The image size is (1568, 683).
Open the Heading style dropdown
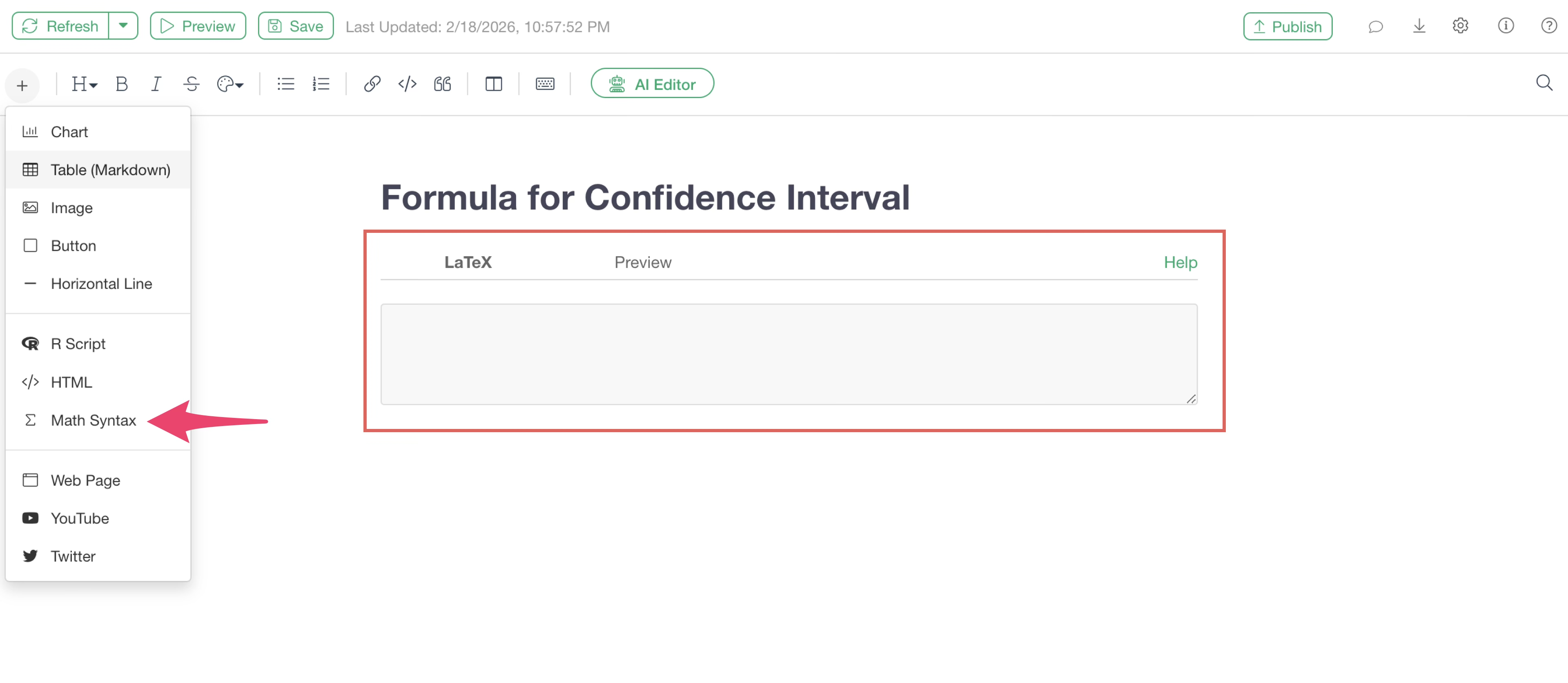[x=84, y=84]
